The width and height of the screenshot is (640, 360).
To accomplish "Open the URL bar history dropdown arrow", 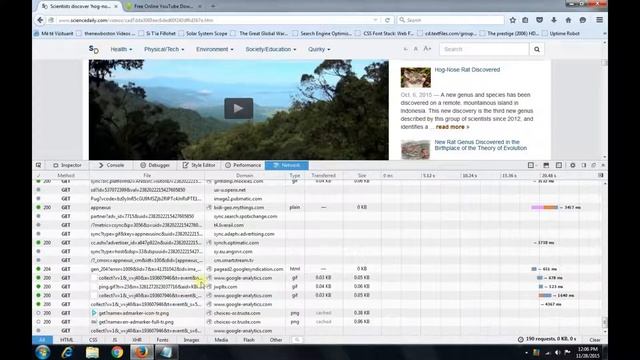I will pos(375,20).
